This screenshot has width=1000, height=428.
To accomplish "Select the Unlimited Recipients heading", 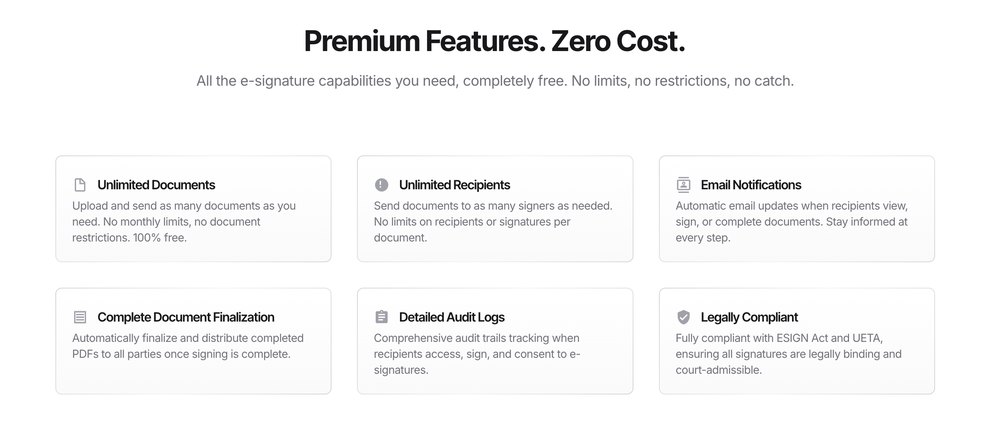I will (x=455, y=185).
